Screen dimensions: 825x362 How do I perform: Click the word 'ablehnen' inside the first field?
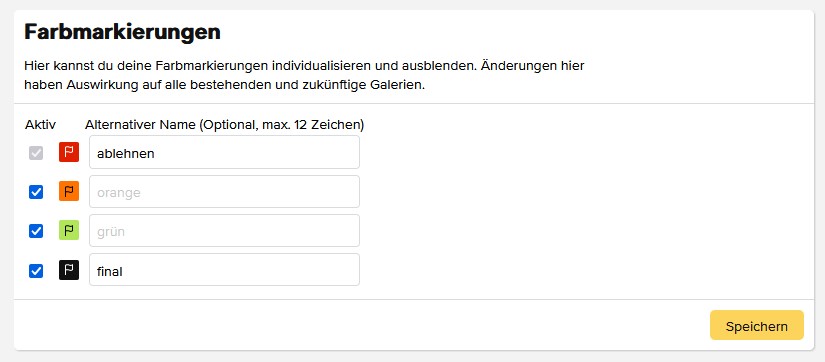[x=125, y=153]
